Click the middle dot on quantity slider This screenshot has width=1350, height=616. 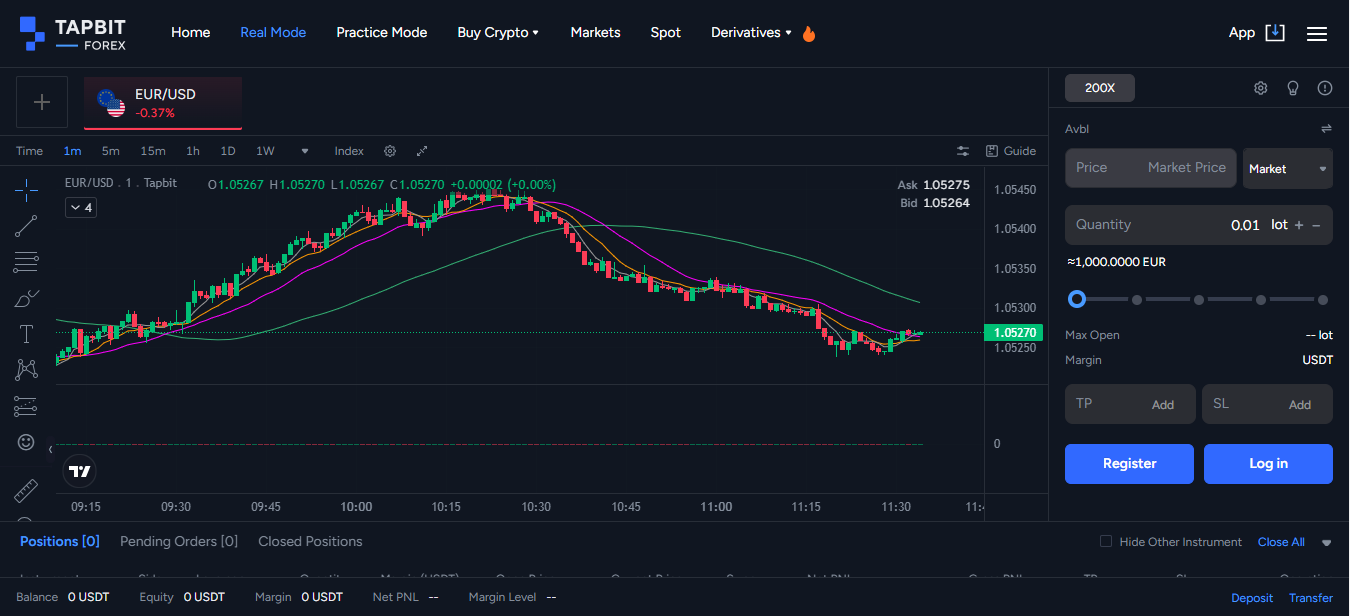click(1199, 300)
